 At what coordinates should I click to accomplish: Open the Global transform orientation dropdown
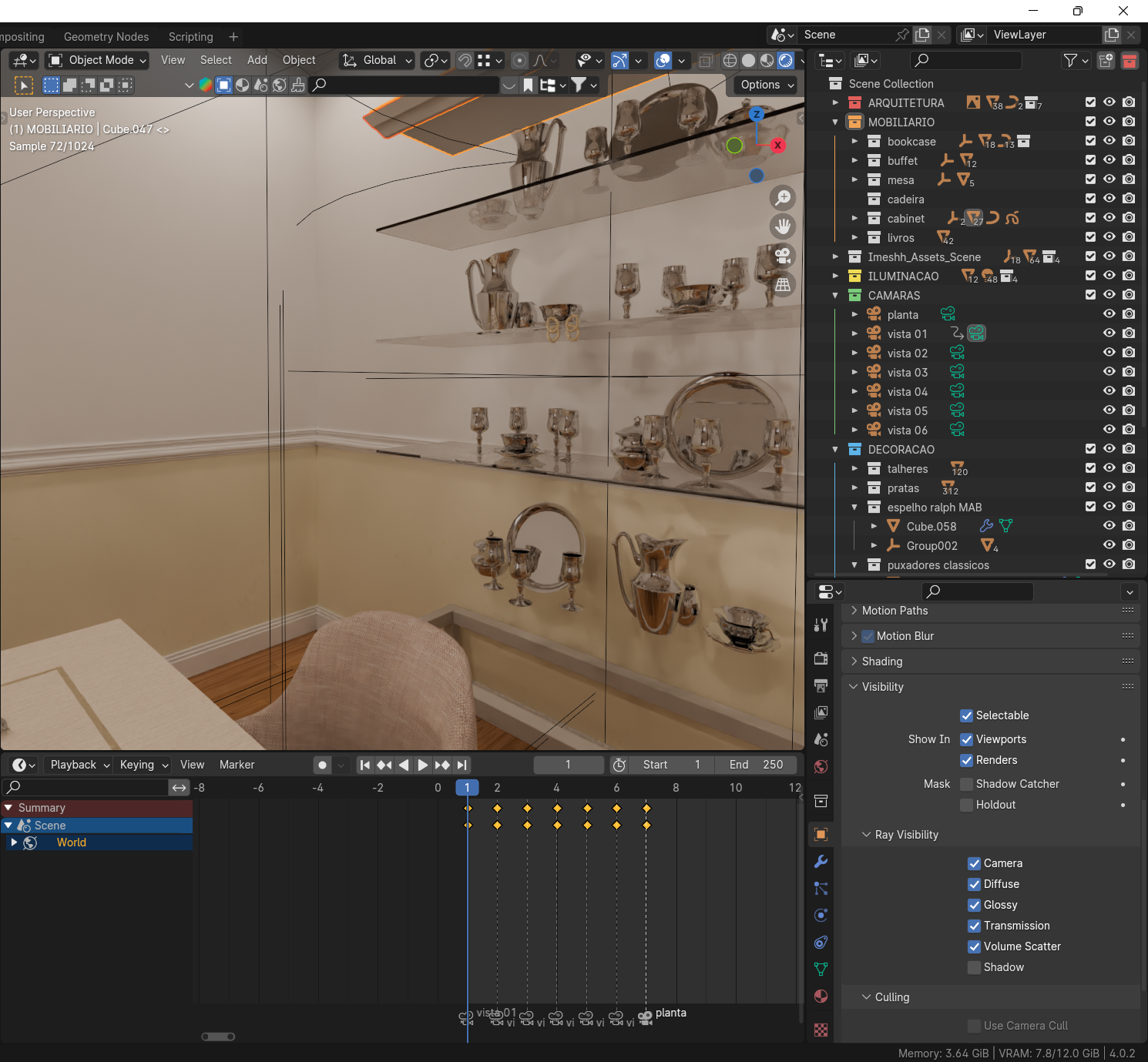378,60
